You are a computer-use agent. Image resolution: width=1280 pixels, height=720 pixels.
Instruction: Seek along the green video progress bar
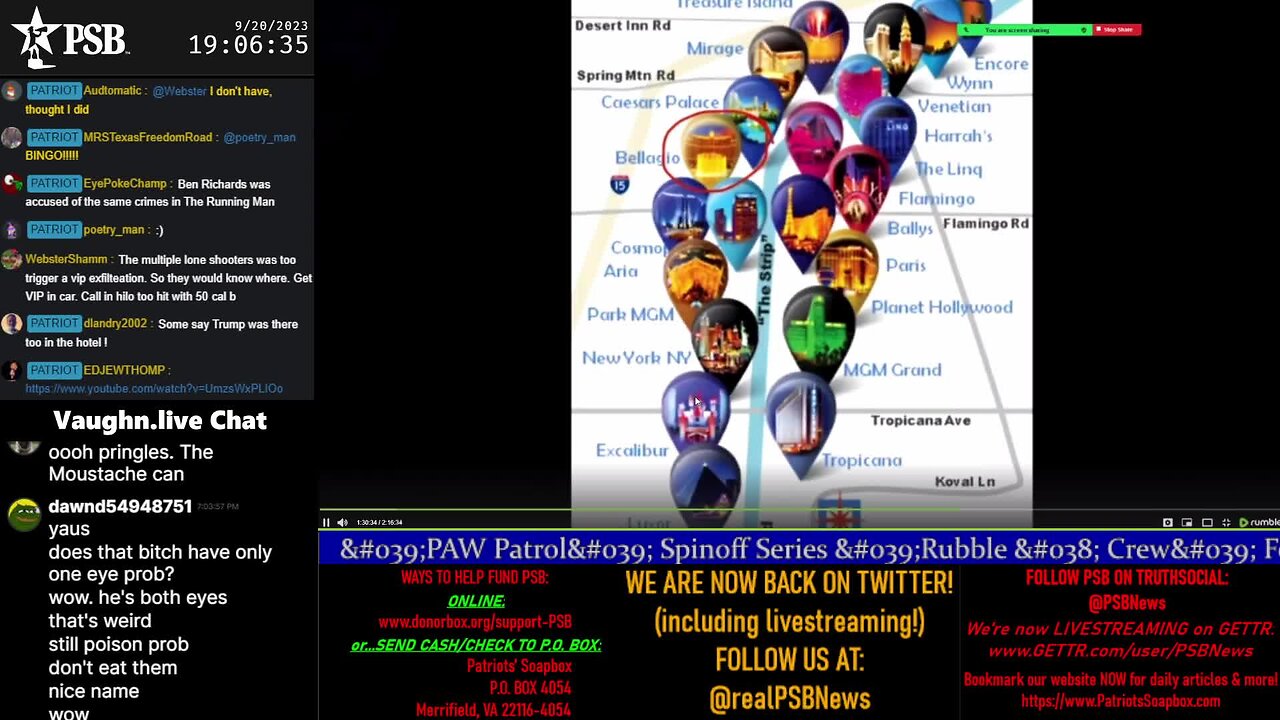[640, 510]
